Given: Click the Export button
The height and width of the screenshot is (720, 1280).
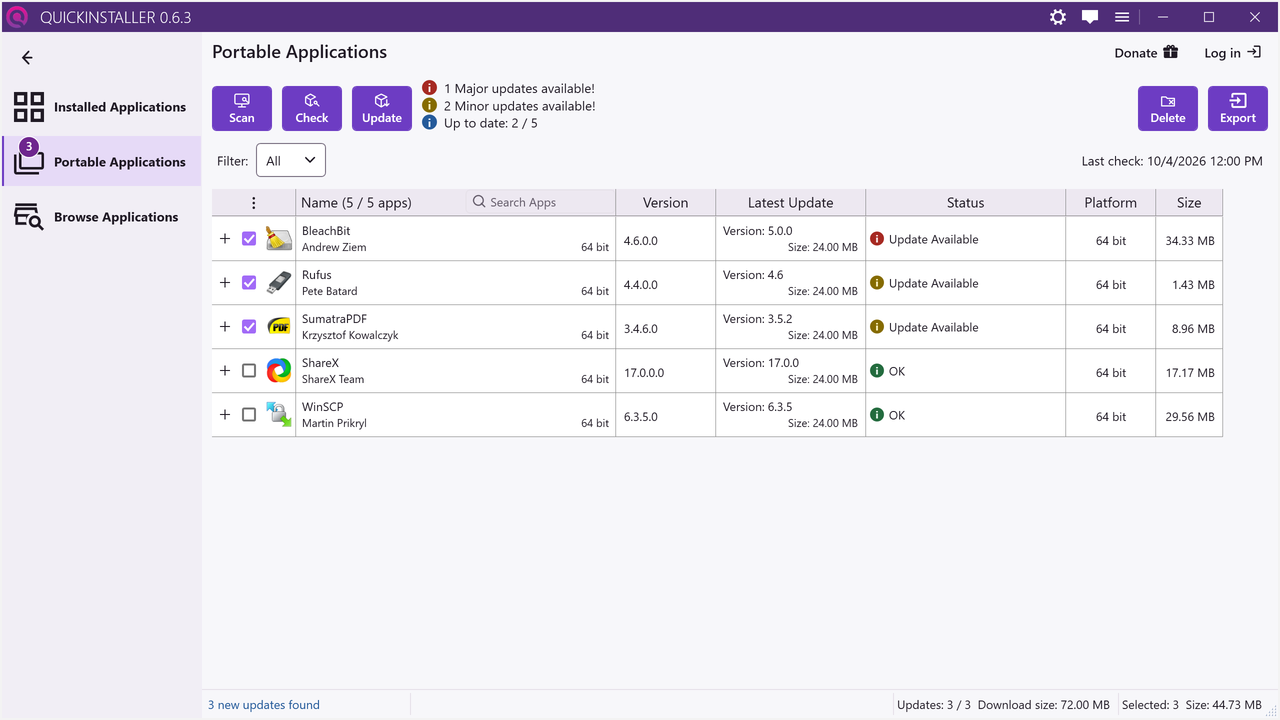Looking at the screenshot, I should [x=1238, y=108].
